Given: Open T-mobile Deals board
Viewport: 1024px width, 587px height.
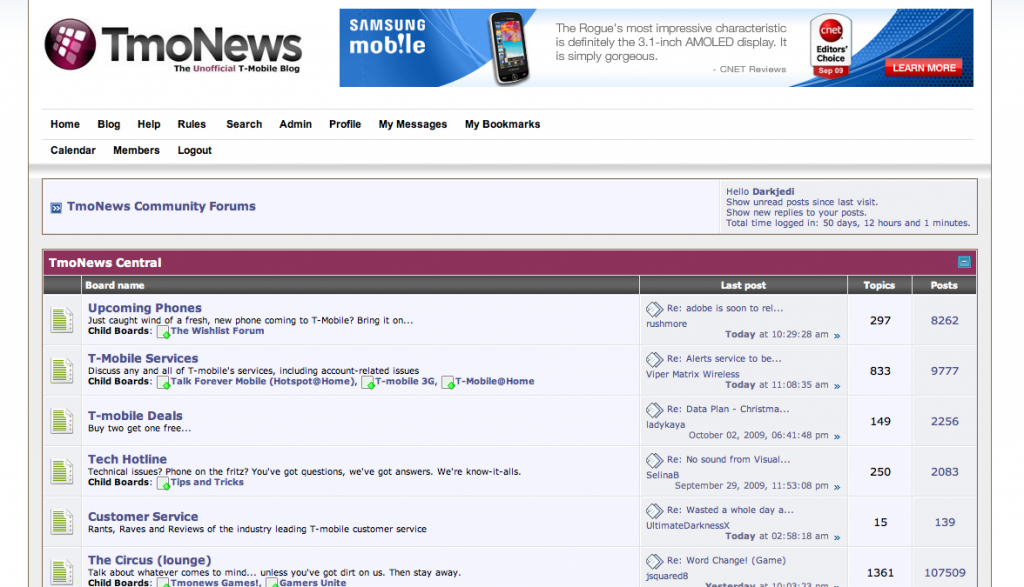Looking at the screenshot, I should 135,416.
